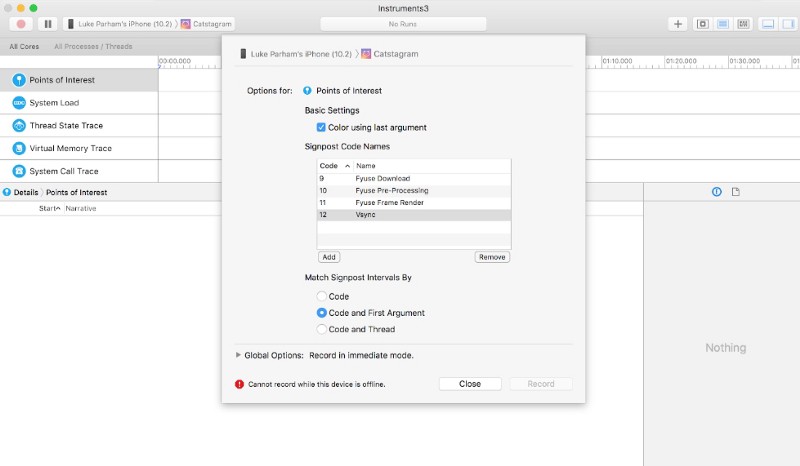Sort signpost table by Code column
The height and width of the screenshot is (466, 800).
(335, 166)
